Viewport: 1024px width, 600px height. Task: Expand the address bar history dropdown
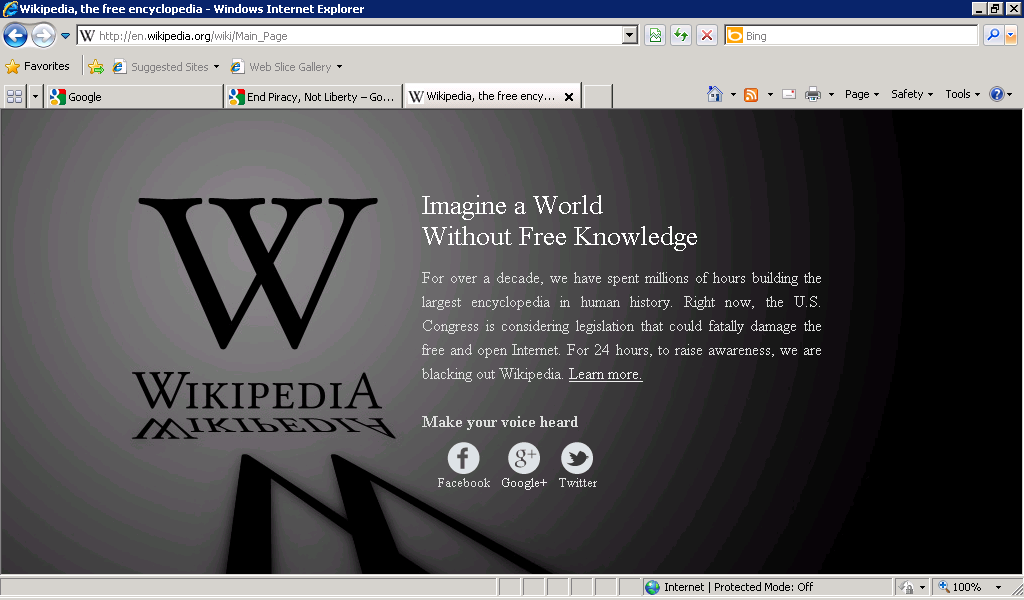pyautogui.click(x=630, y=35)
